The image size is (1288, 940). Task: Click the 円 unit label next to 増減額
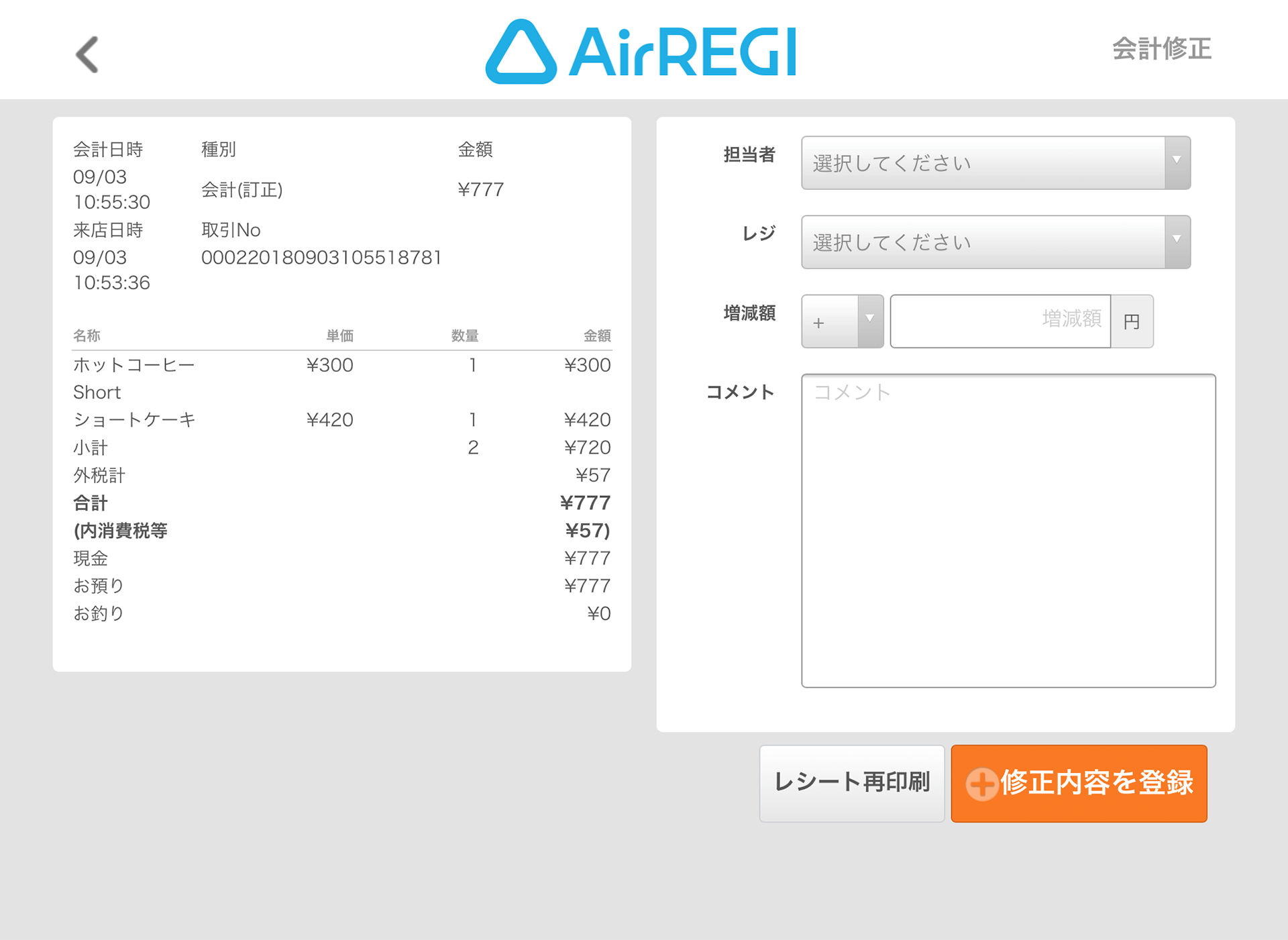[1132, 321]
